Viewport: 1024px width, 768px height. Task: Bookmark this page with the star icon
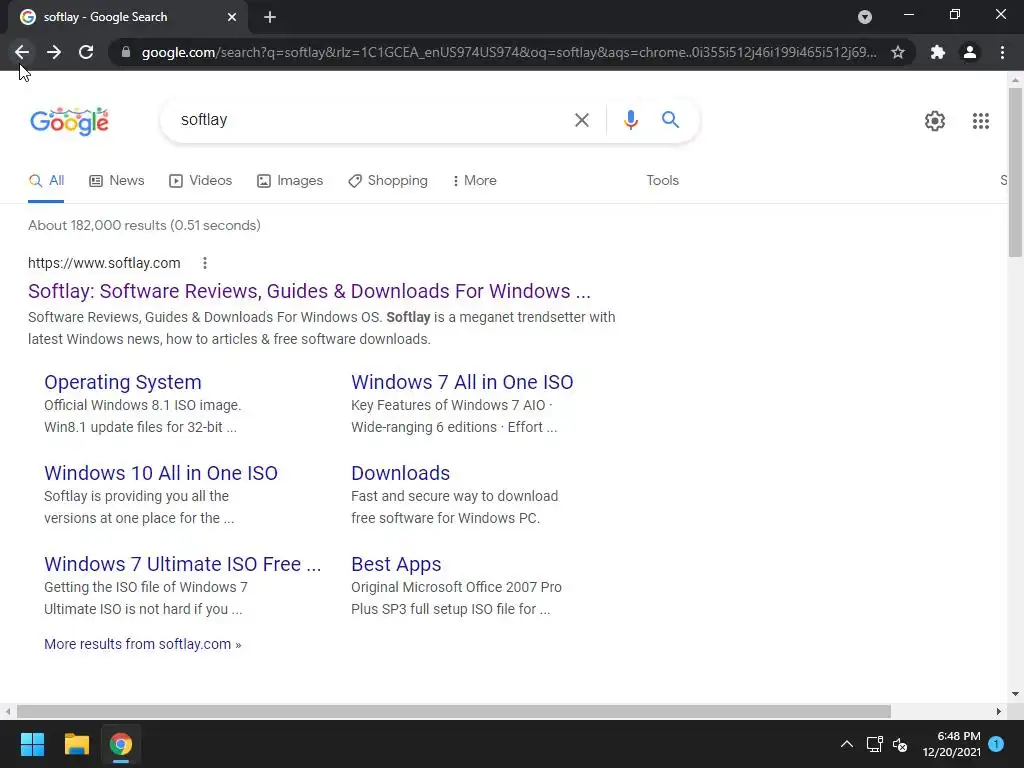(x=898, y=52)
